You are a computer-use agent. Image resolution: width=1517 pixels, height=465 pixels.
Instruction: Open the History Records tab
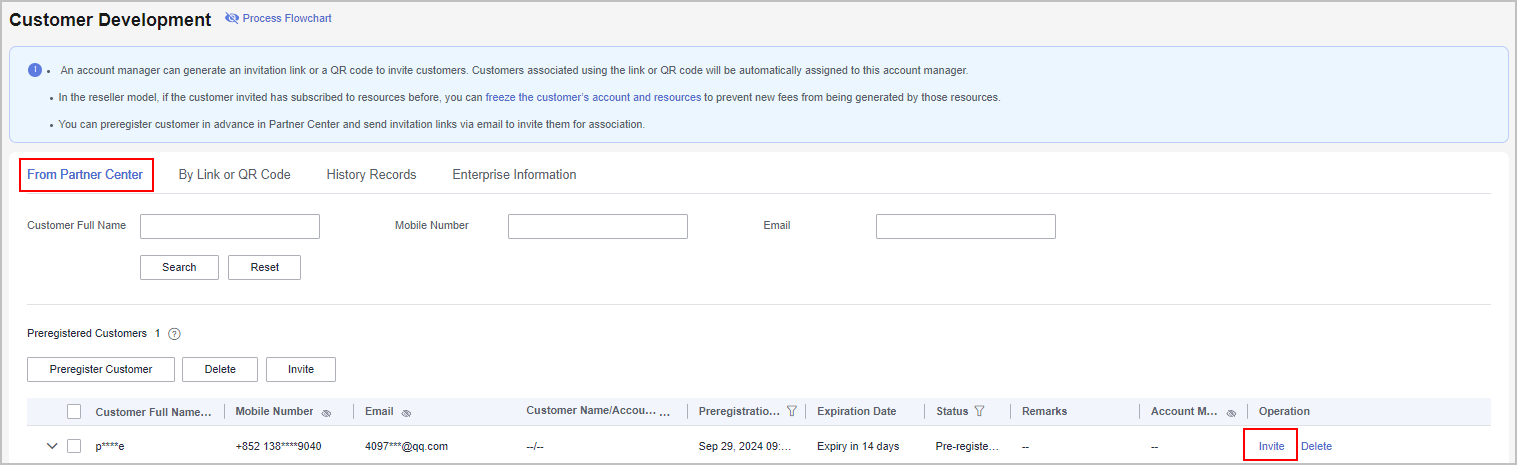coord(371,175)
